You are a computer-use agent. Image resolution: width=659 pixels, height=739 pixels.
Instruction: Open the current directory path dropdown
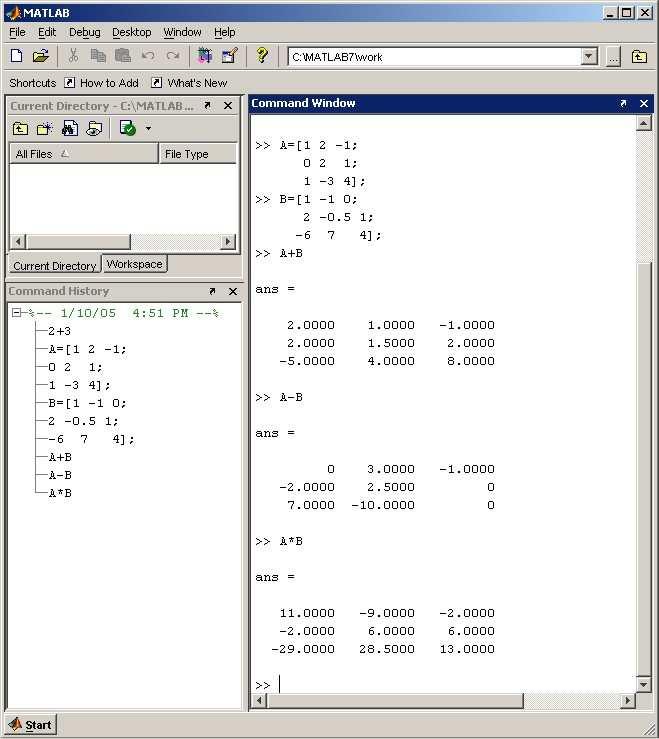pos(588,57)
